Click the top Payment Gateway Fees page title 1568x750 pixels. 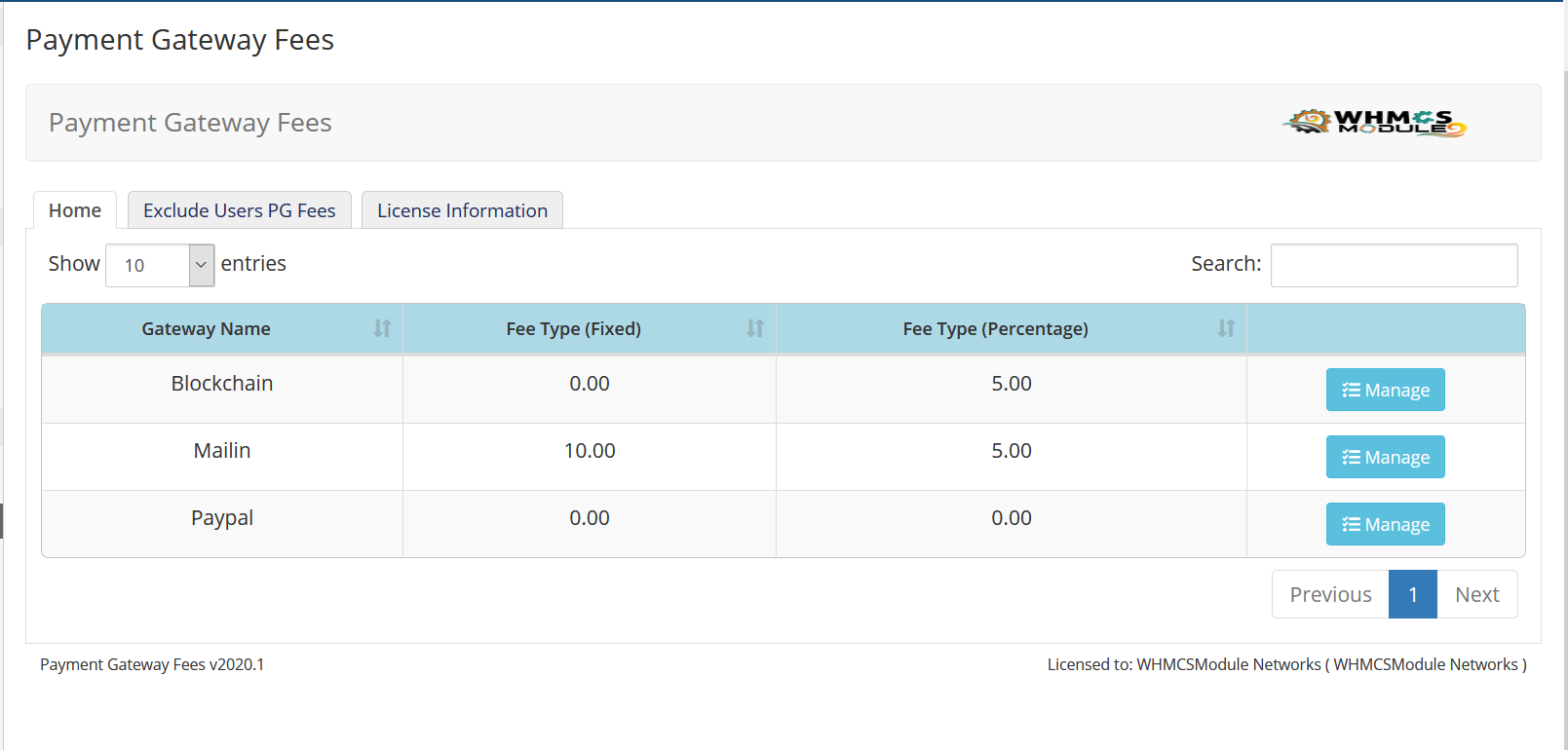[x=179, y=40]
